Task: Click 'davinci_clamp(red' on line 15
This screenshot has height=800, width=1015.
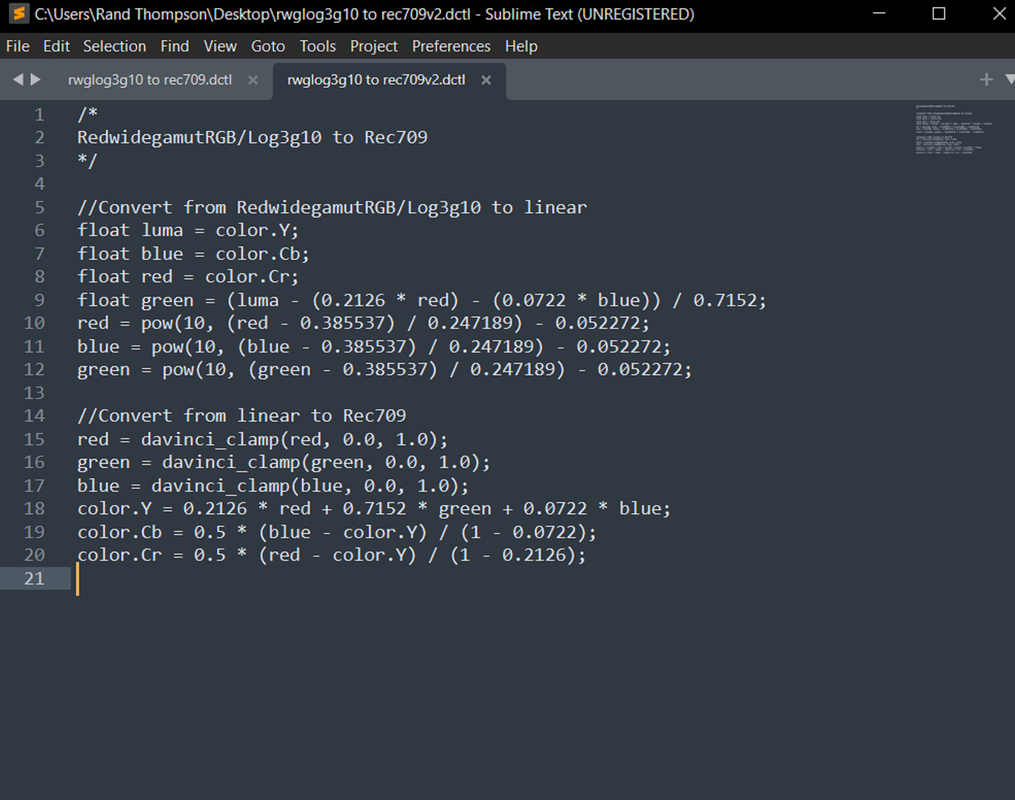Action: [x=231, y=439]
